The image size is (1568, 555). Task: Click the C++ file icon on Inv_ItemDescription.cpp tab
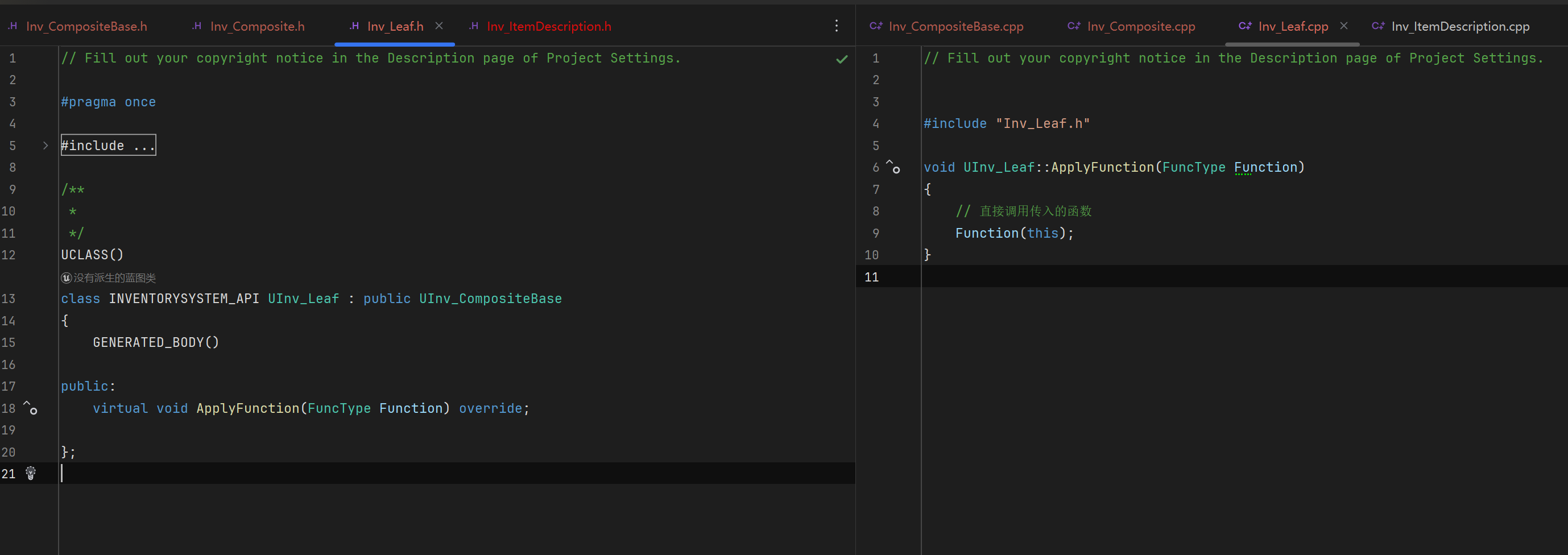coord(1378,26)
